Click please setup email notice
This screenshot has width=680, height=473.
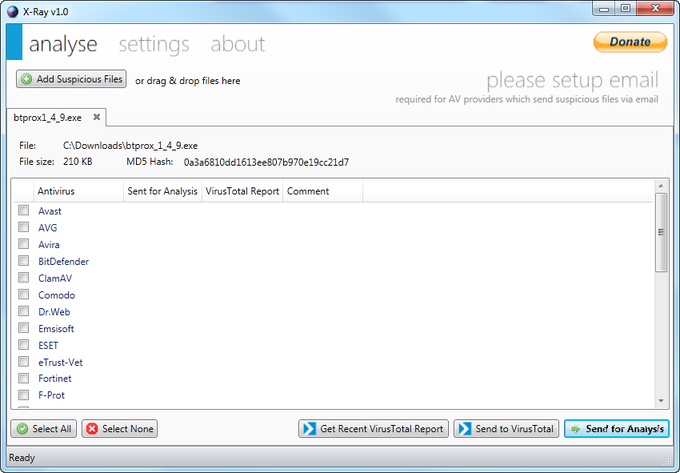click(572, 80)
